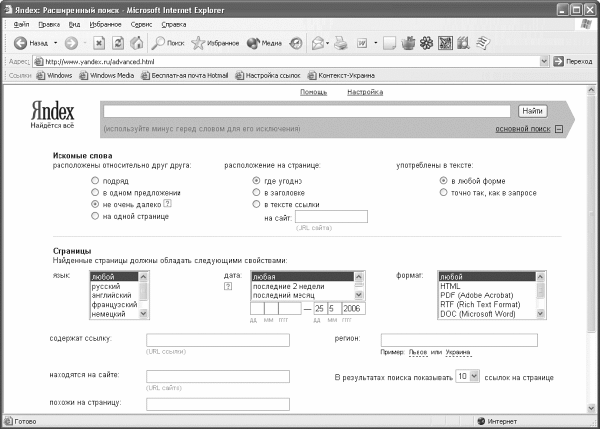The image size is (600, 429).
Task: Collapse advanced search via minus icon
Action: 559,129
